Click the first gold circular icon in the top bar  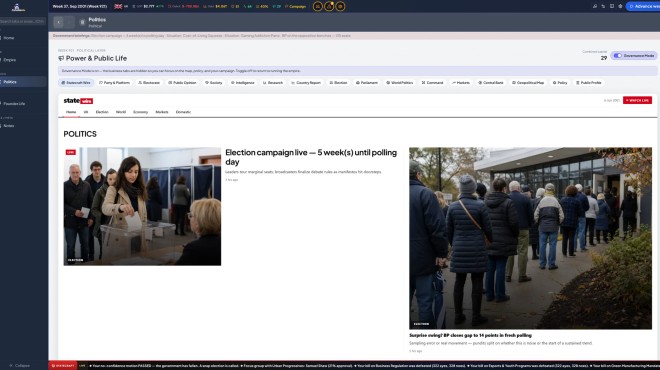318,6
